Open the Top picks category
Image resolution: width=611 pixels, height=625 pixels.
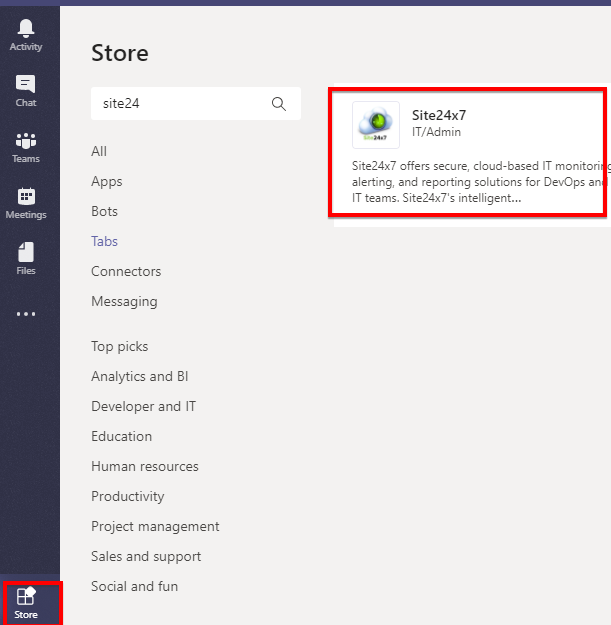(x=120, y=346)
